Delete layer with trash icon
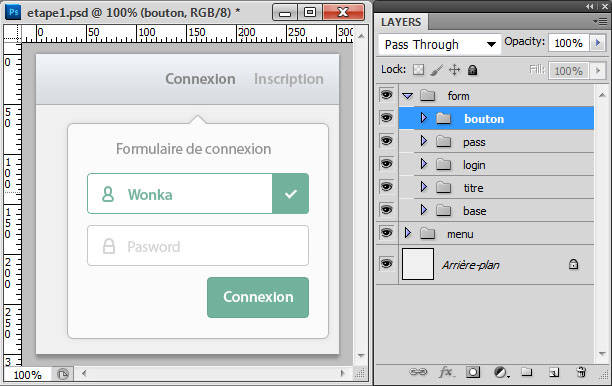Viewport: 612px width, 386px height. [581, 372]
